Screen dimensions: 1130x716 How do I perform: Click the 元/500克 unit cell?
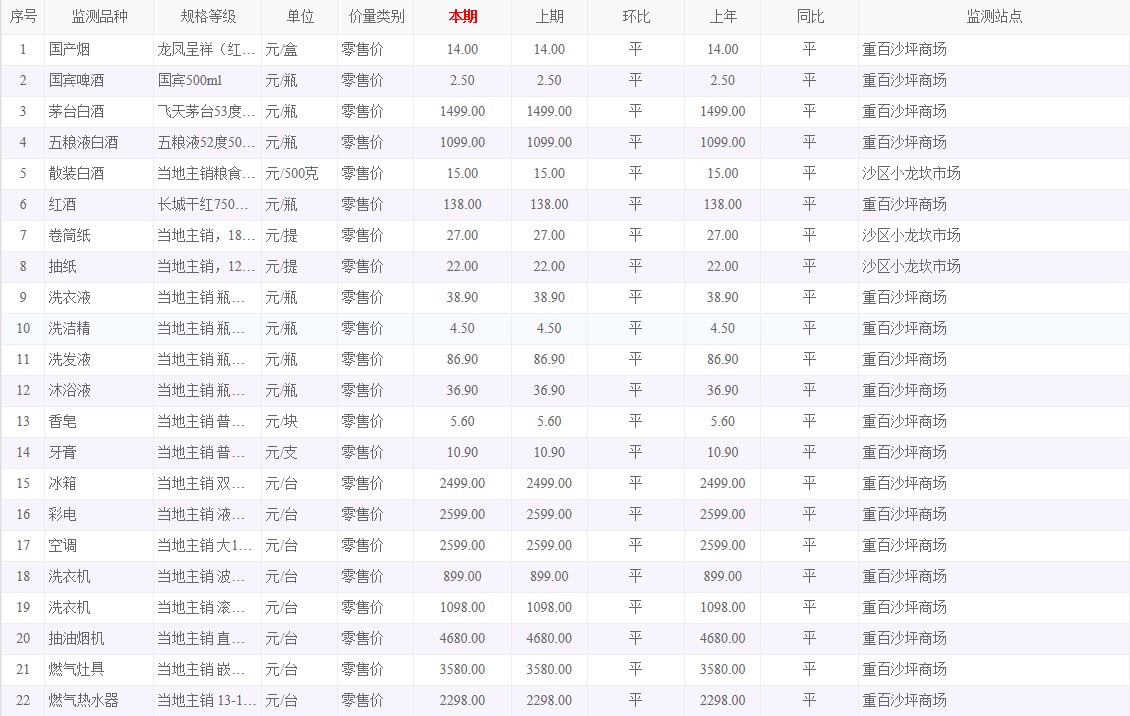point(292,174)
